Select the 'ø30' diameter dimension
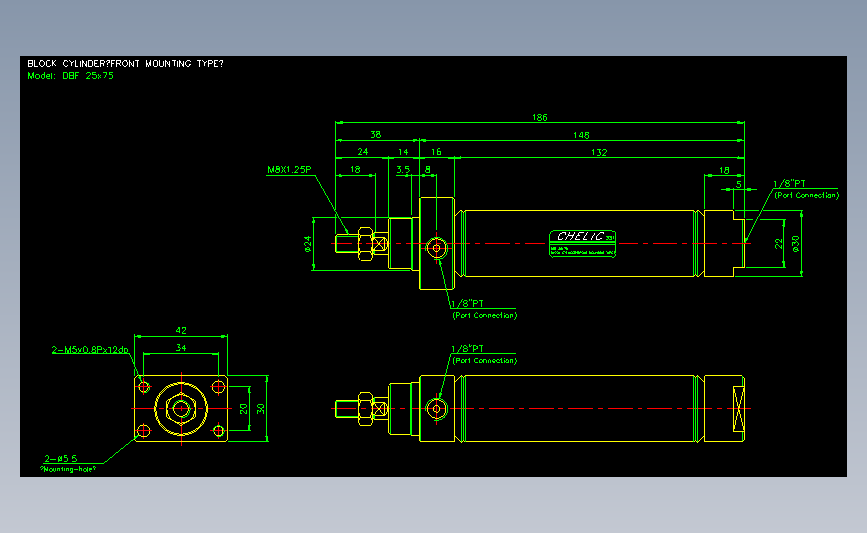The height and width of the screenshot is (533, 867). (795, 244)
